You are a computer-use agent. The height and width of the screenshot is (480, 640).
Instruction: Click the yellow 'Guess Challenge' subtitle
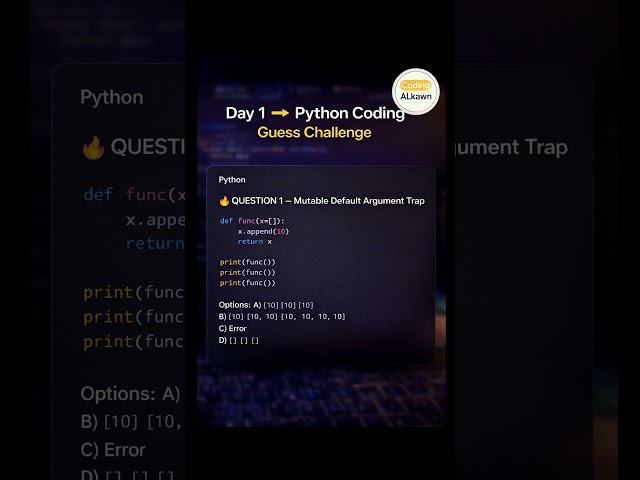[x=314, y=133]
